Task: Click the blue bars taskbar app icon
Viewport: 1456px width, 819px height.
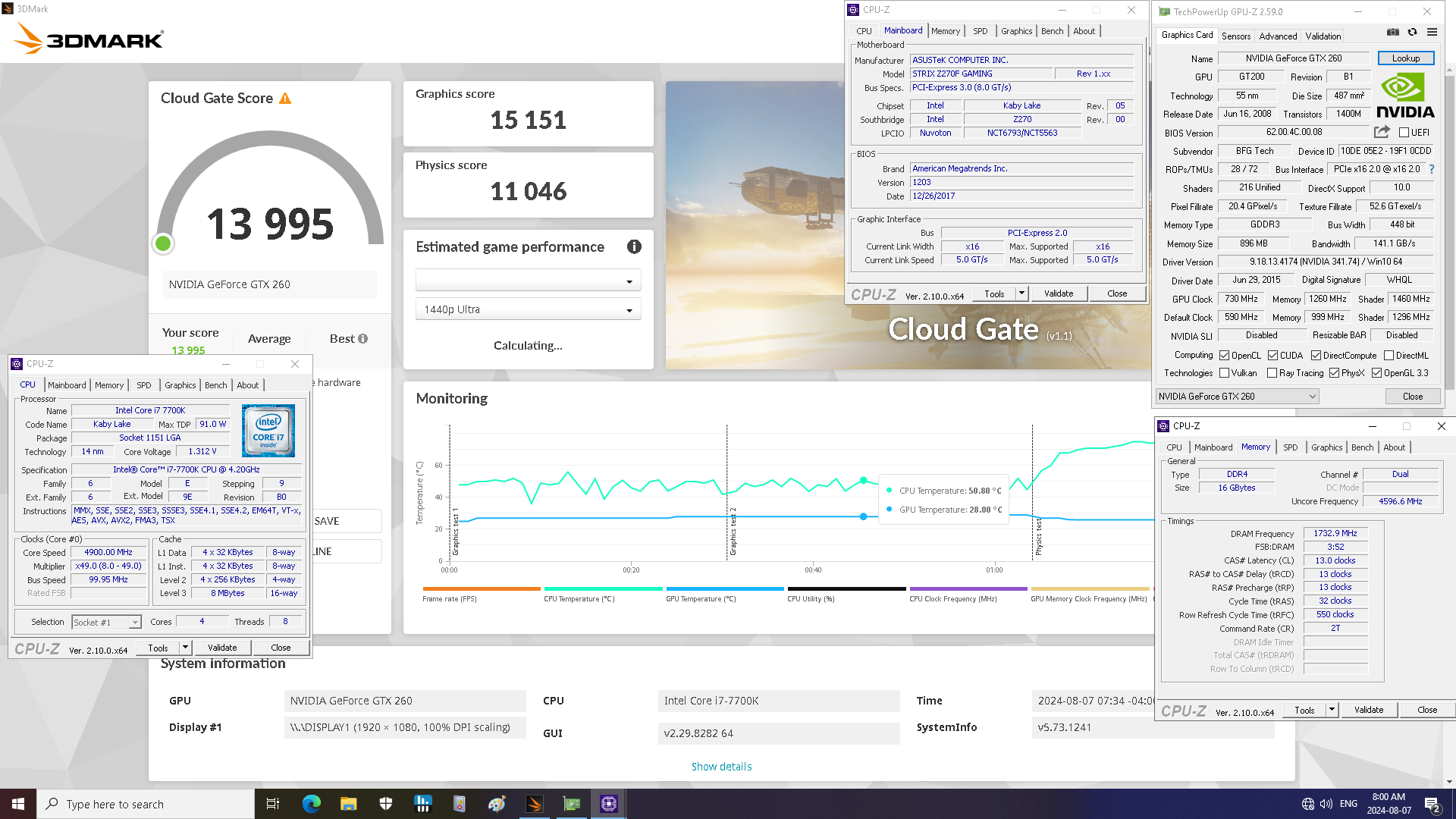Action: [x=422, y=804]
